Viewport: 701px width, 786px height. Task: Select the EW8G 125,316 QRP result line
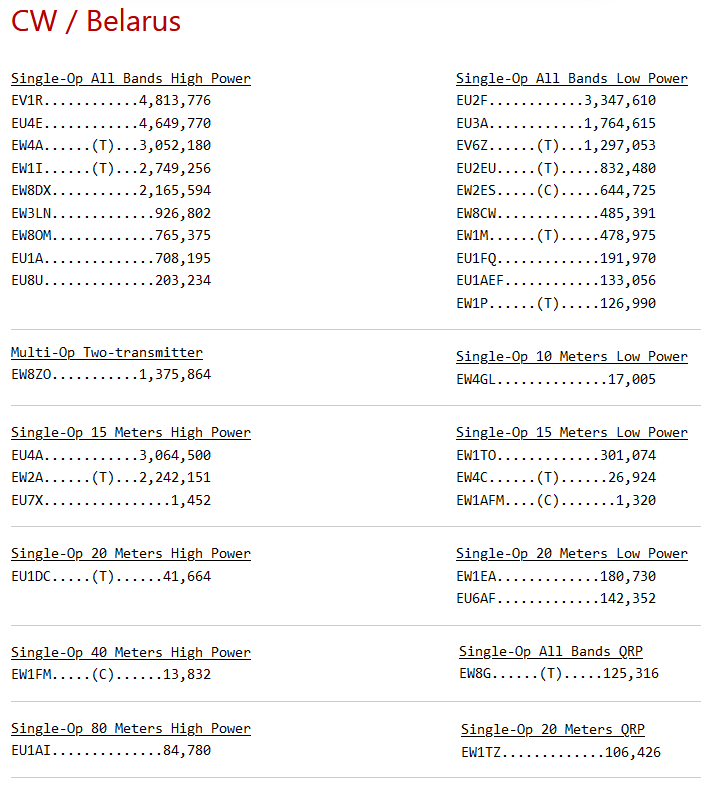pos(559,673)
